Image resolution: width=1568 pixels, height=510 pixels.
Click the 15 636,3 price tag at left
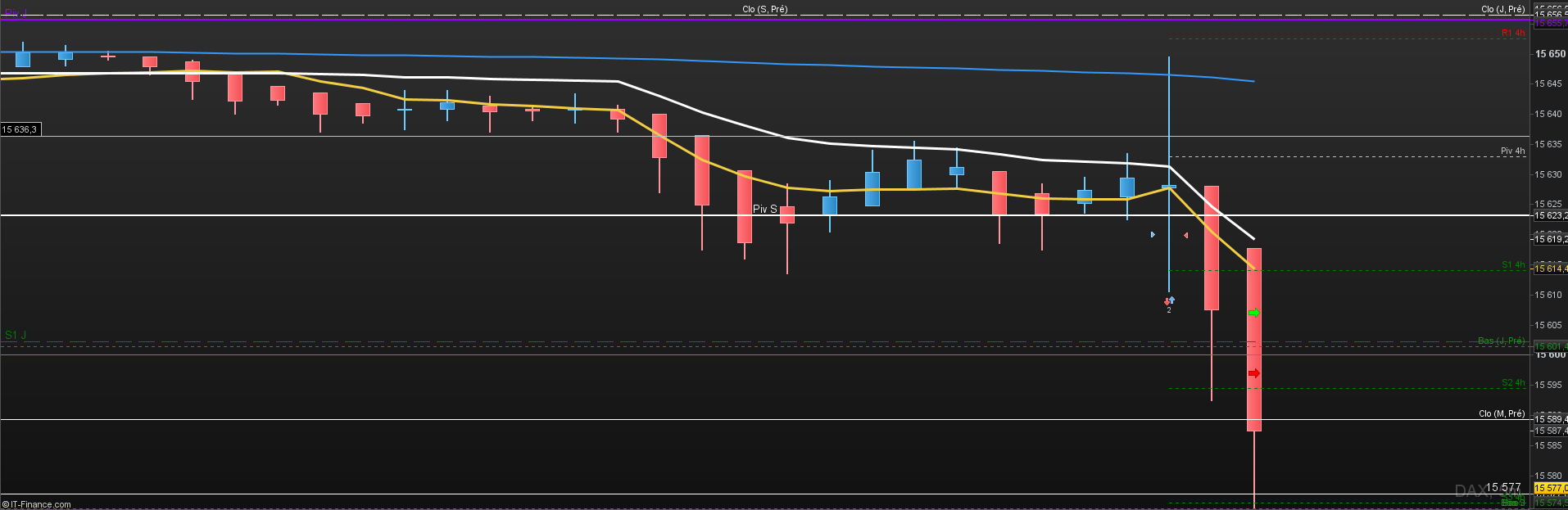click(x=20, y=129)
